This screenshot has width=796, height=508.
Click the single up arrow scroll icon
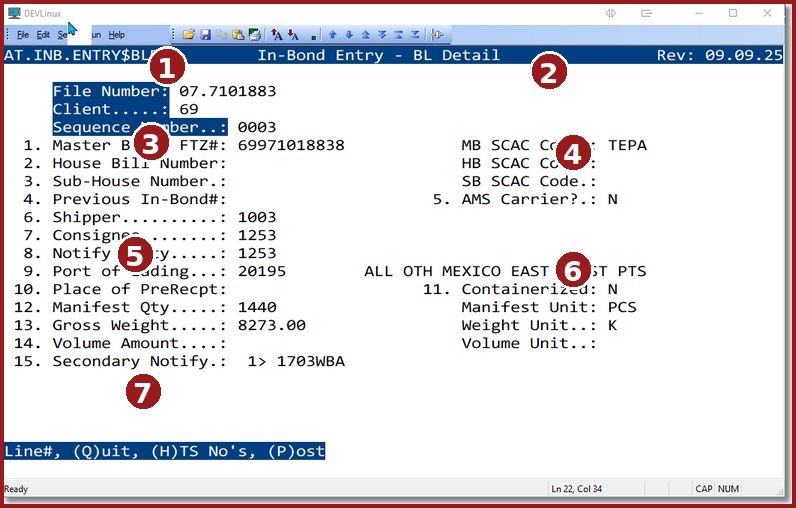(x=333, y=34)
